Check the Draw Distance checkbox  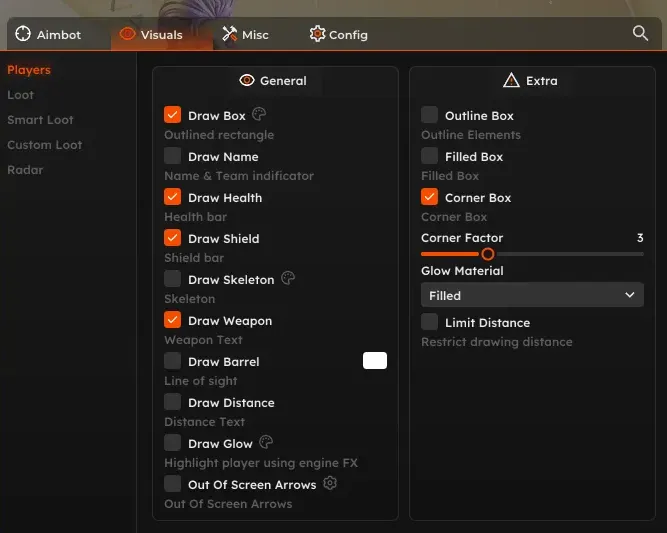tap(172, 402)
